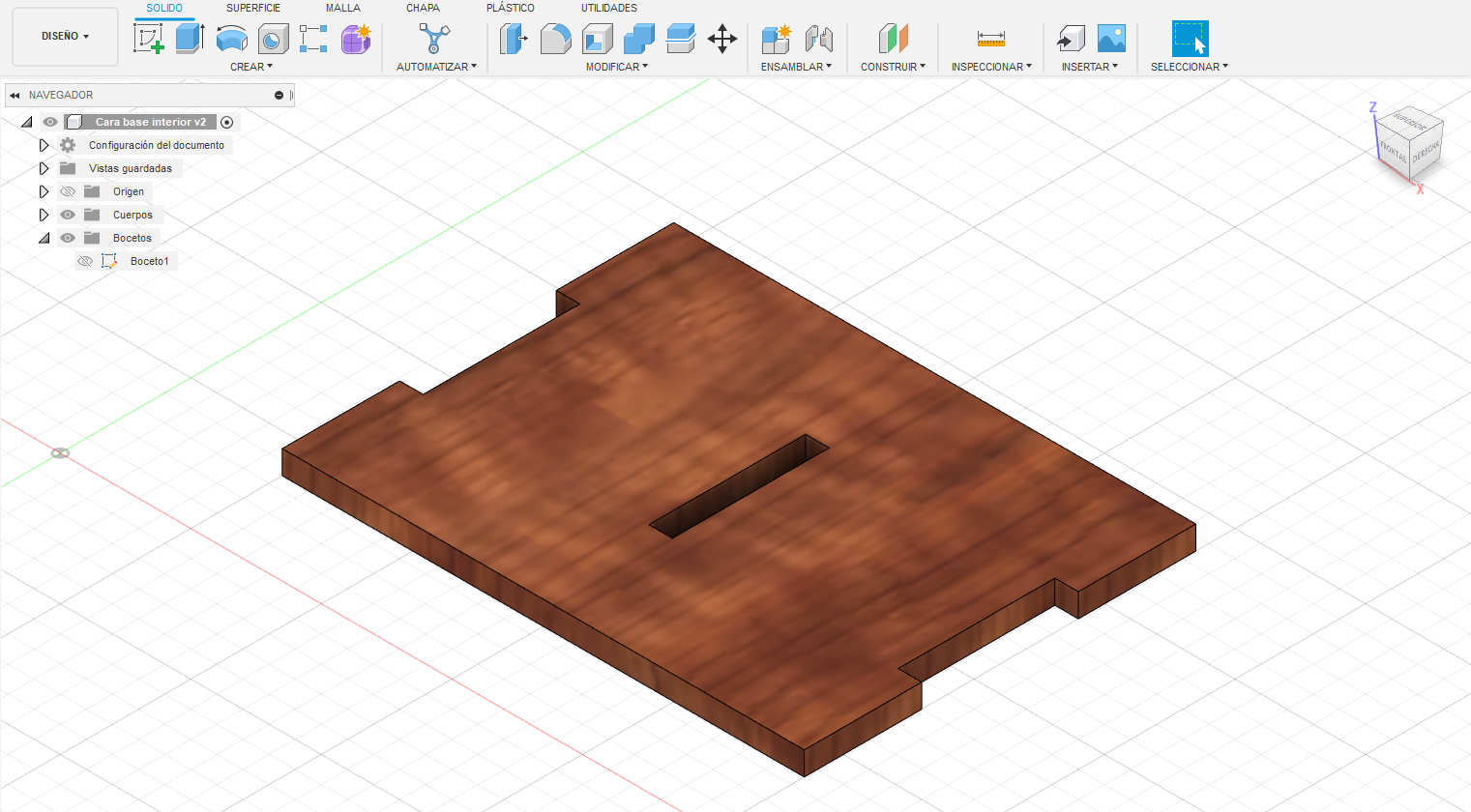Expand Configuración del documento node

44,145
